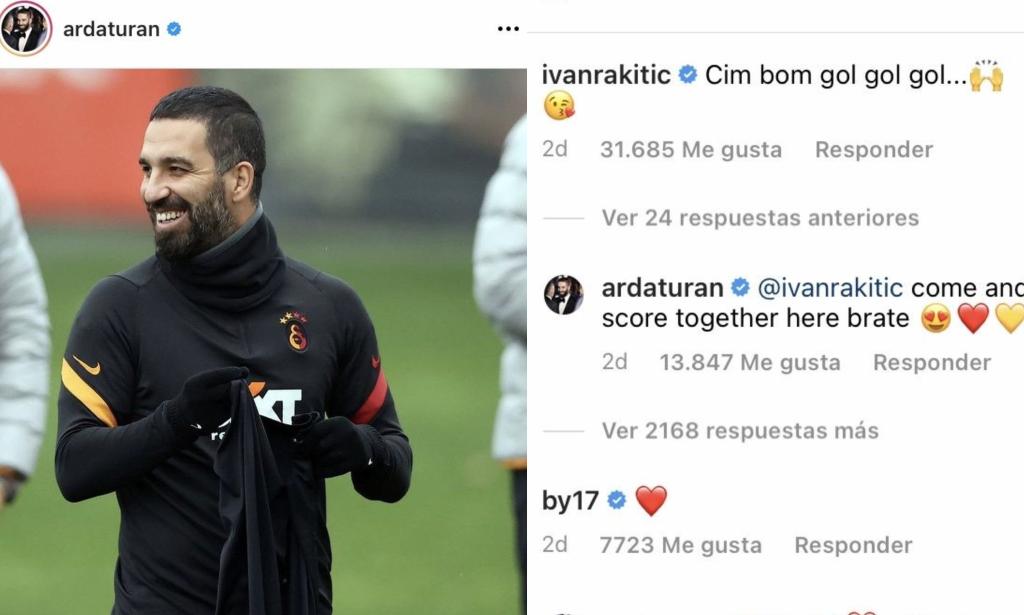This screenshot has width=1024, height=615.
Task: Click the red heart emoji in by17's comment
Action: [x=651, y=501]
